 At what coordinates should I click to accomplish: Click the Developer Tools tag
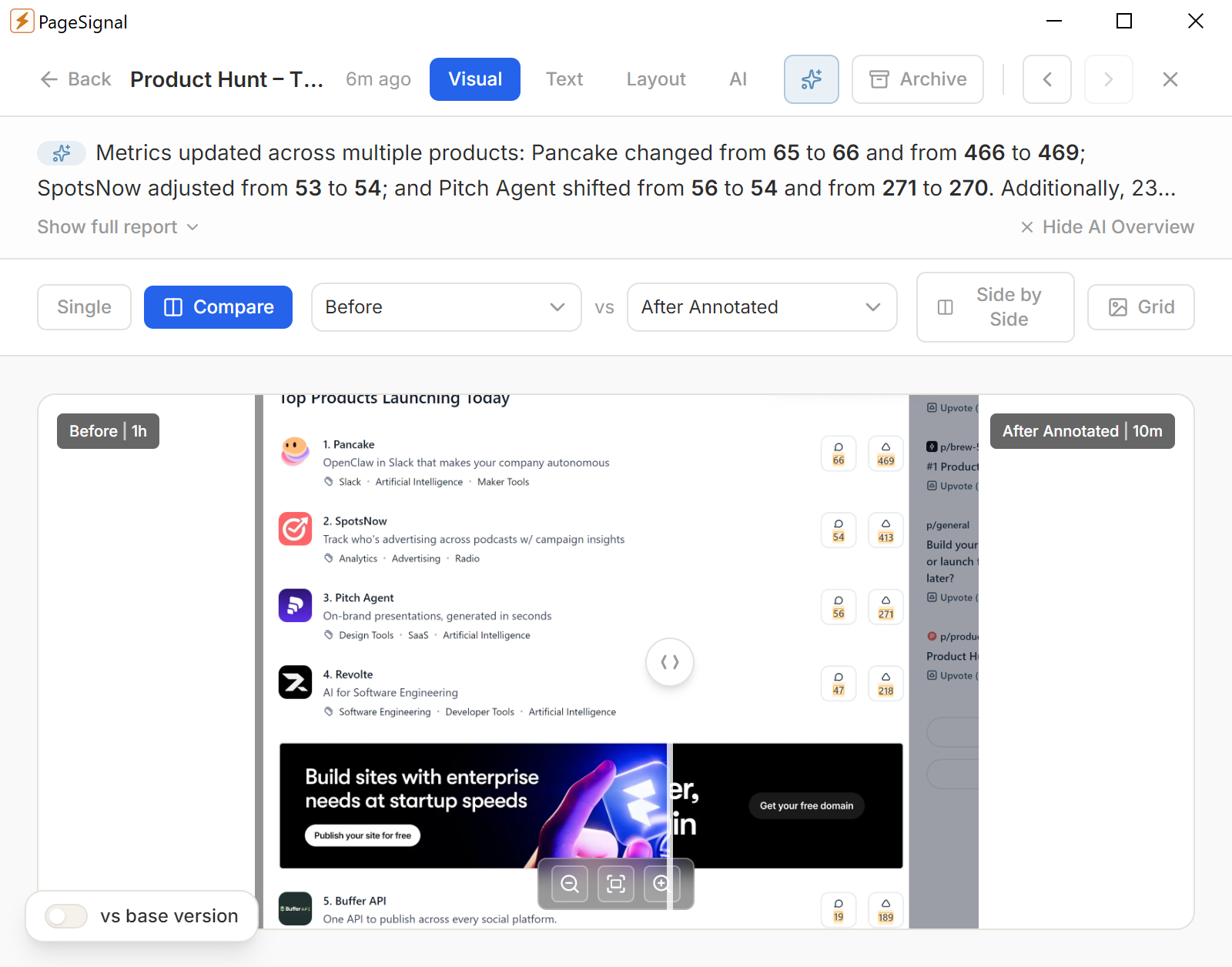(480, 712)
